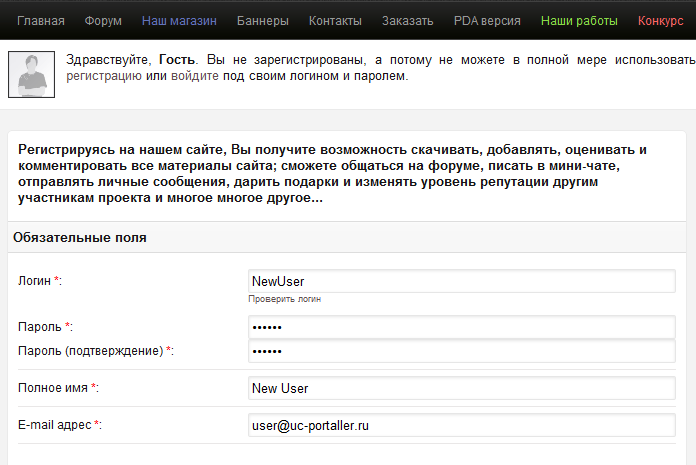The height and width of the screenshot is (465, 696).
Task: Focus the Логин field containing NewUser
Action: pyautogui.click(x=461, y=281)
